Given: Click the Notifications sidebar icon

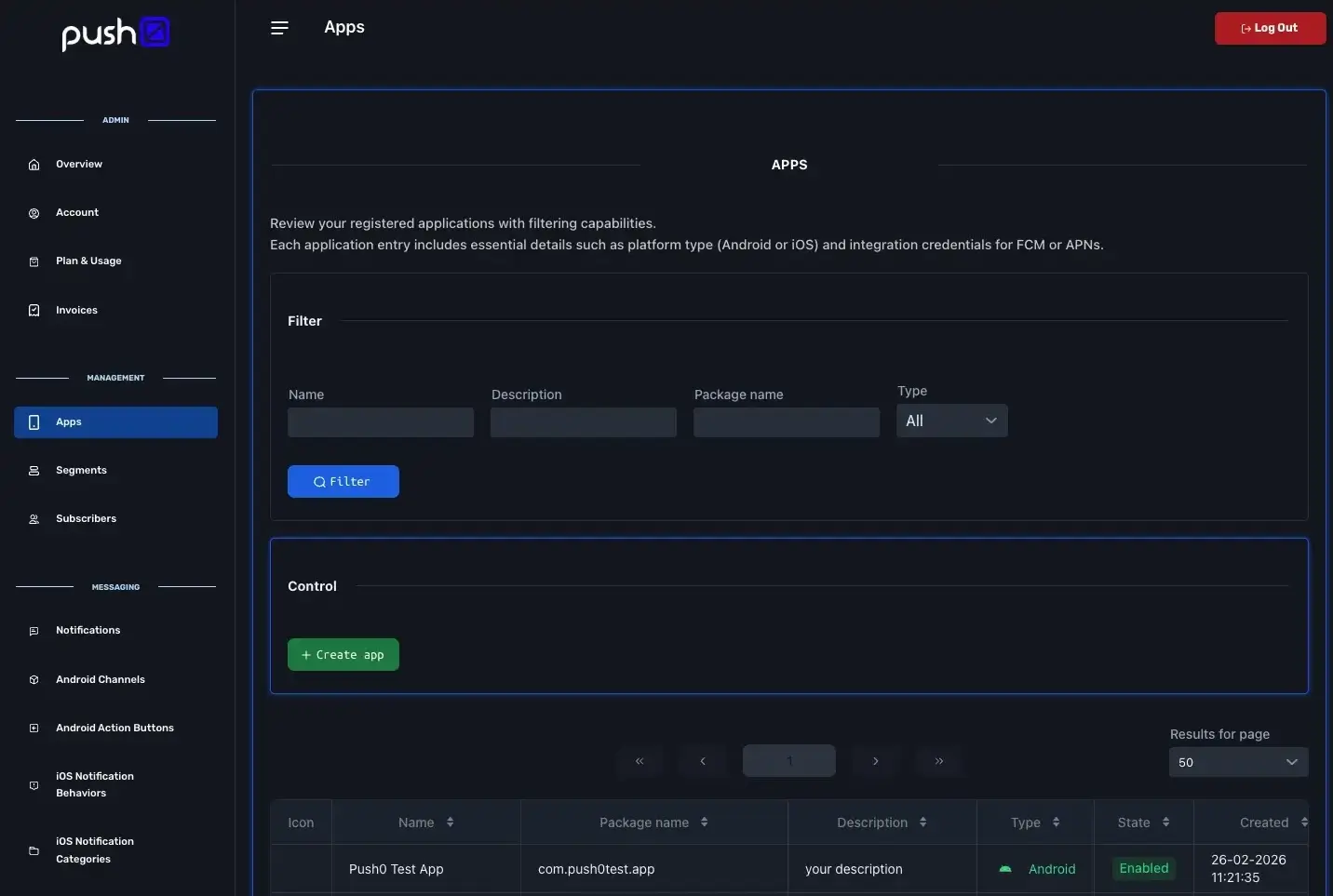Looking at the screenshot, I should [34, 631].
